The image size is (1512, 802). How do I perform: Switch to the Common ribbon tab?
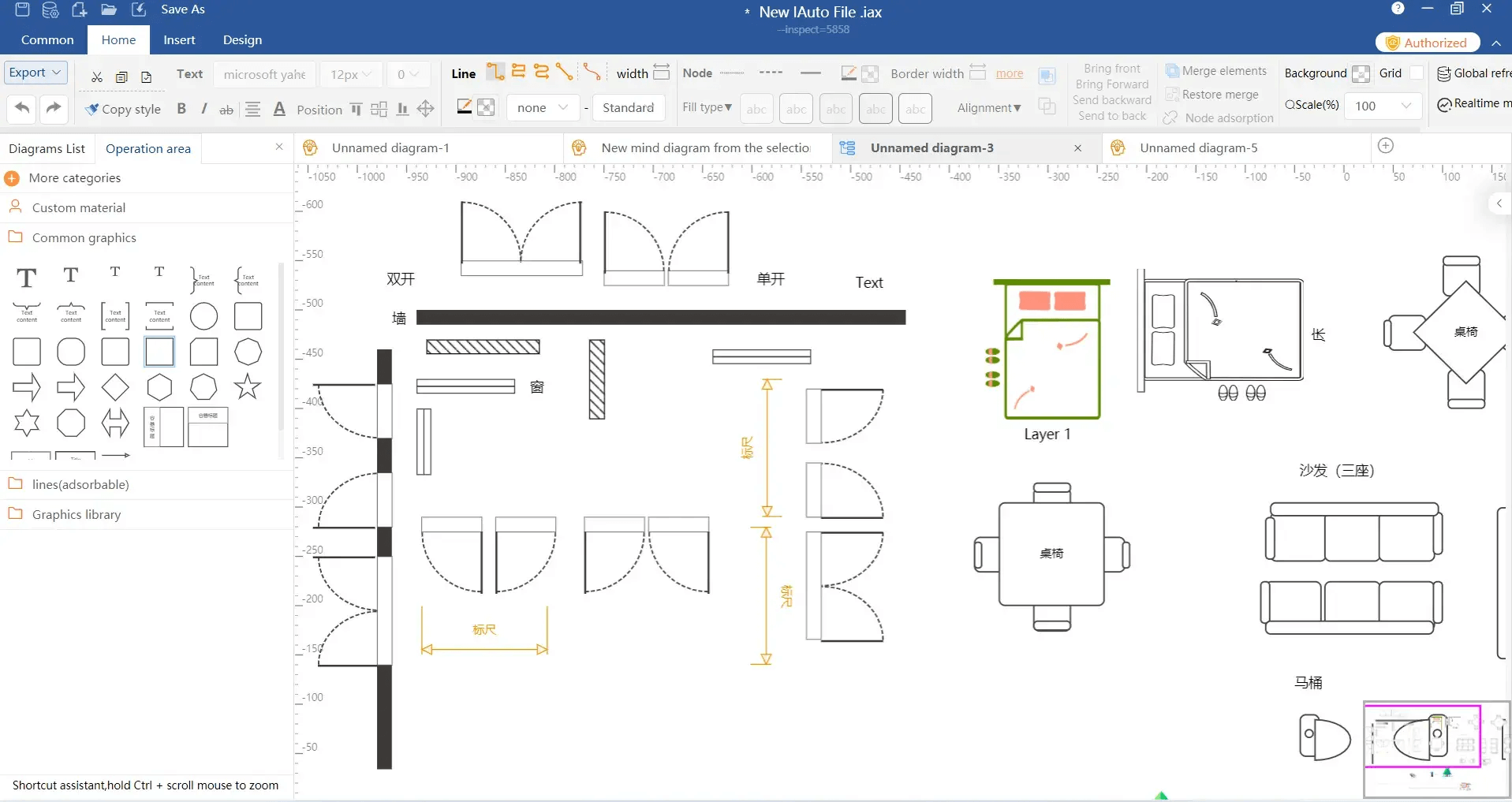(47, 39)
